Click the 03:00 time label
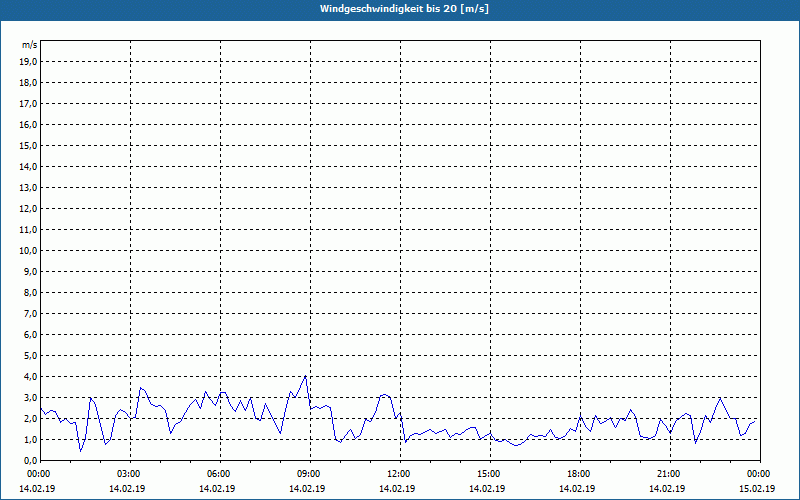 click(131, 474)
